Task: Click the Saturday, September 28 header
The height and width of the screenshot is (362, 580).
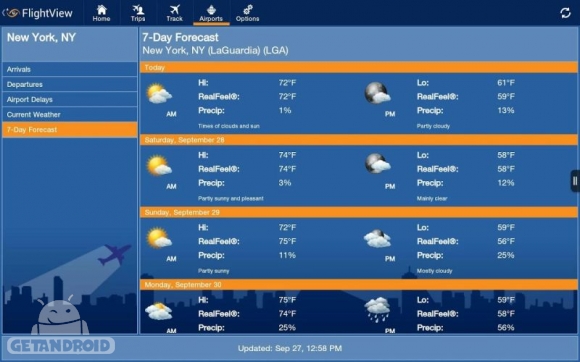Action: (359, 140)
